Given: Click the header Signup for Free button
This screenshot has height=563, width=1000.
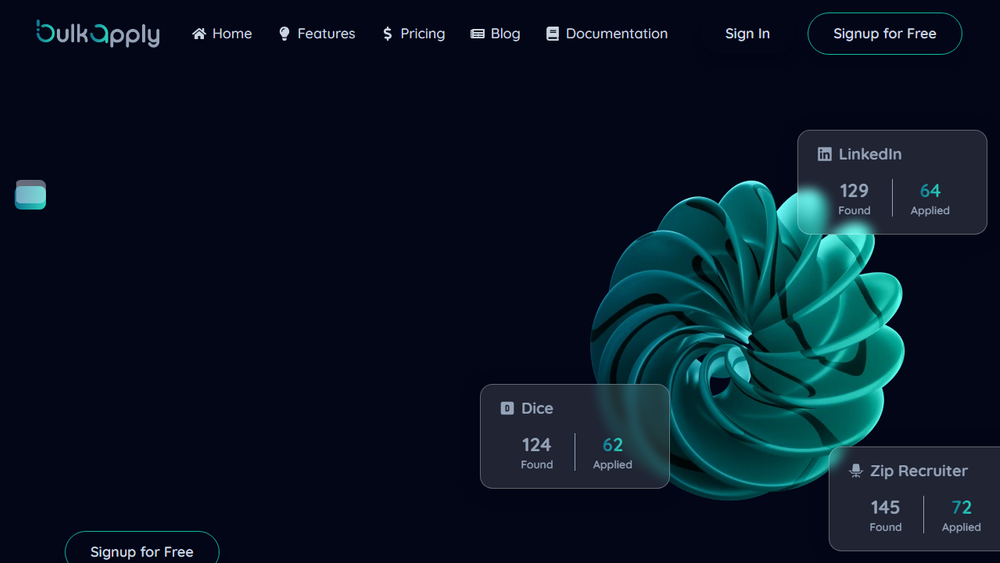Looking at the screenshot, I should coord(885,34).
